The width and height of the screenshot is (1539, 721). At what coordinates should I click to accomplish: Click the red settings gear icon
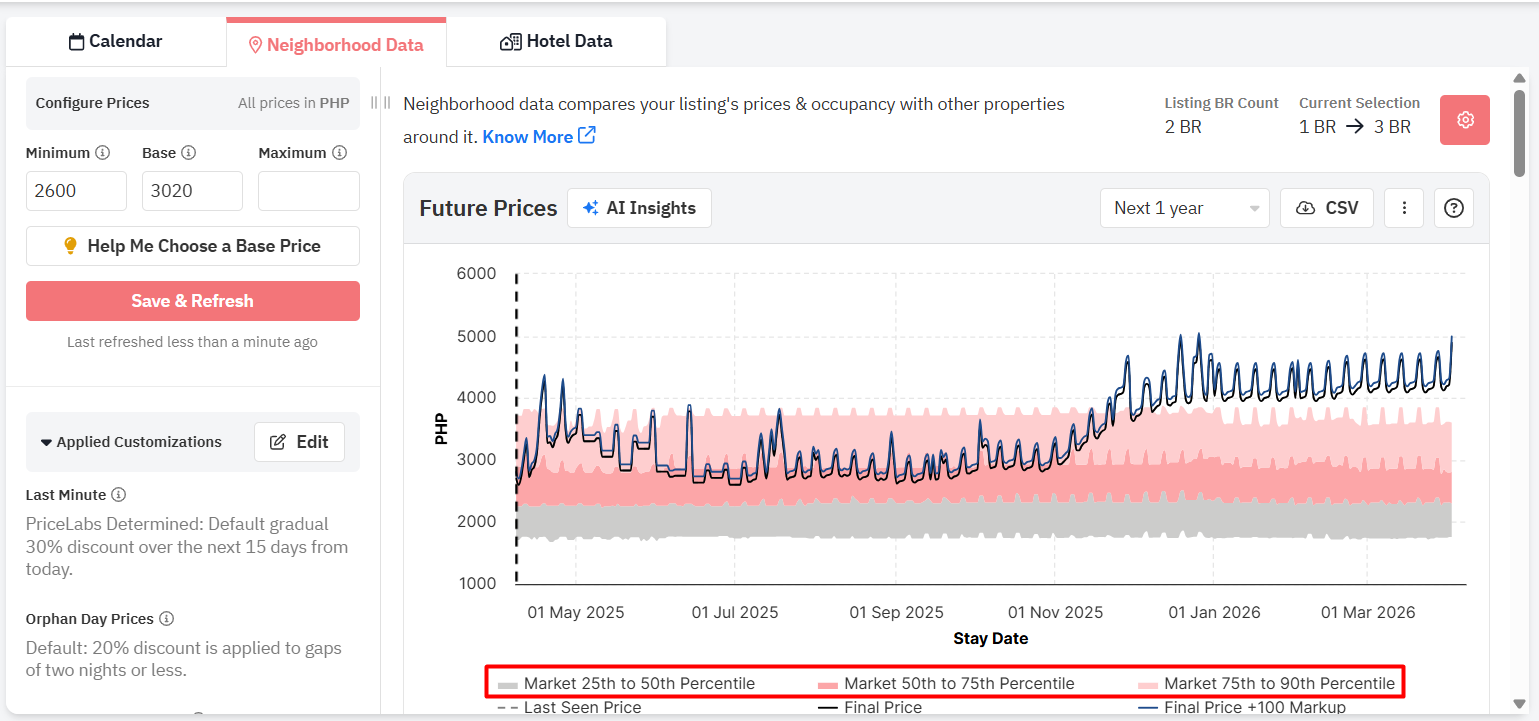[x=1464, y=120]
